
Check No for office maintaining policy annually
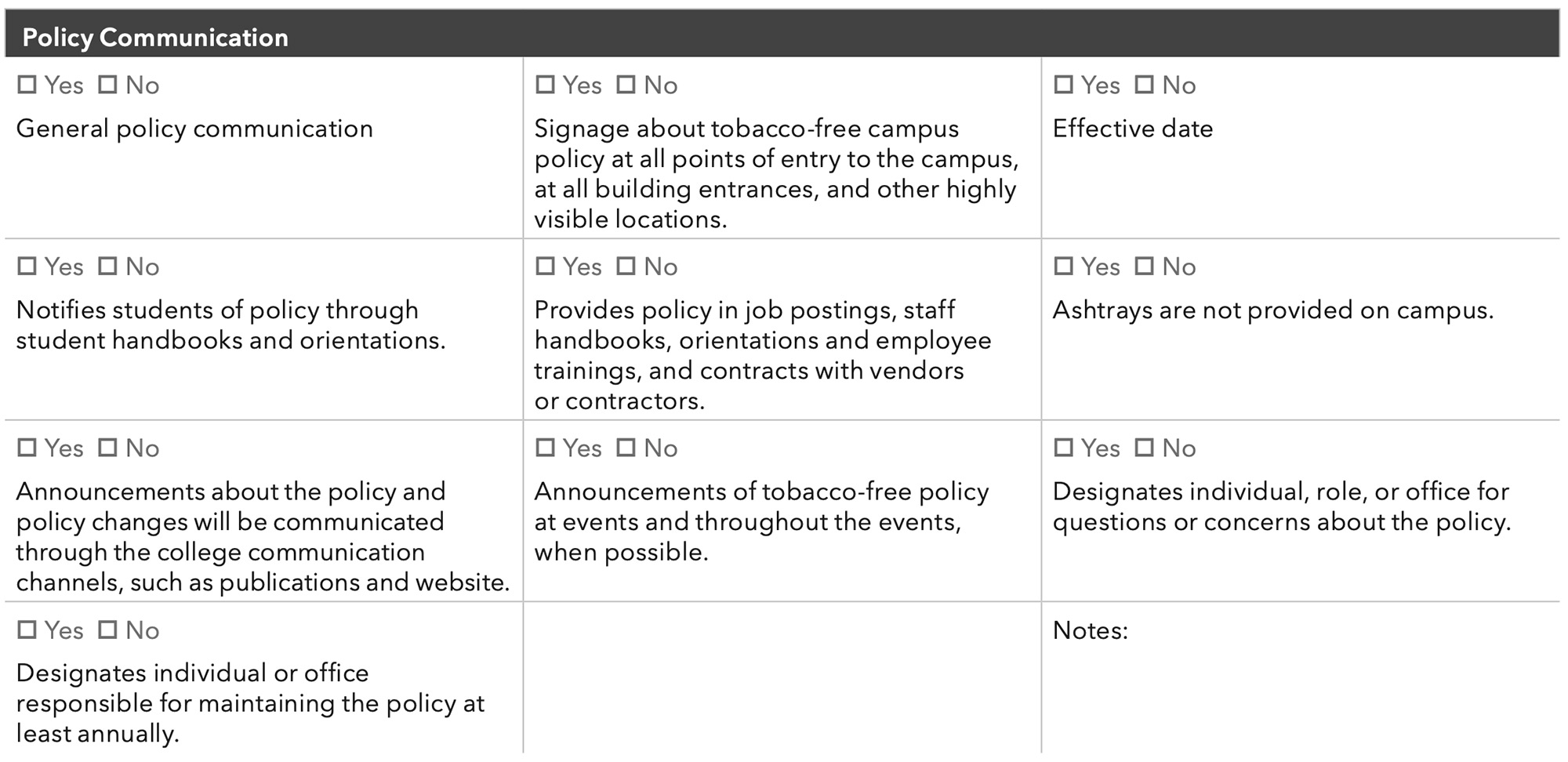point(107,630)
